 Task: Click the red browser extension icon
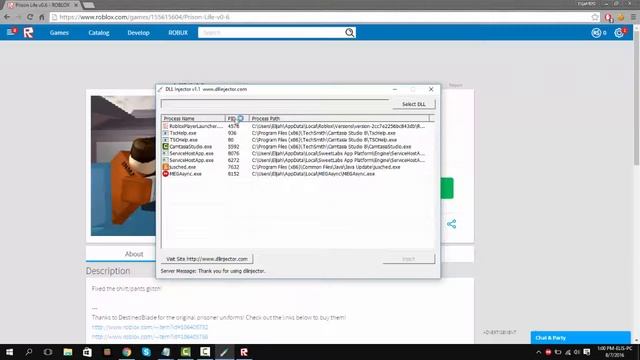[x=609, y=17]
